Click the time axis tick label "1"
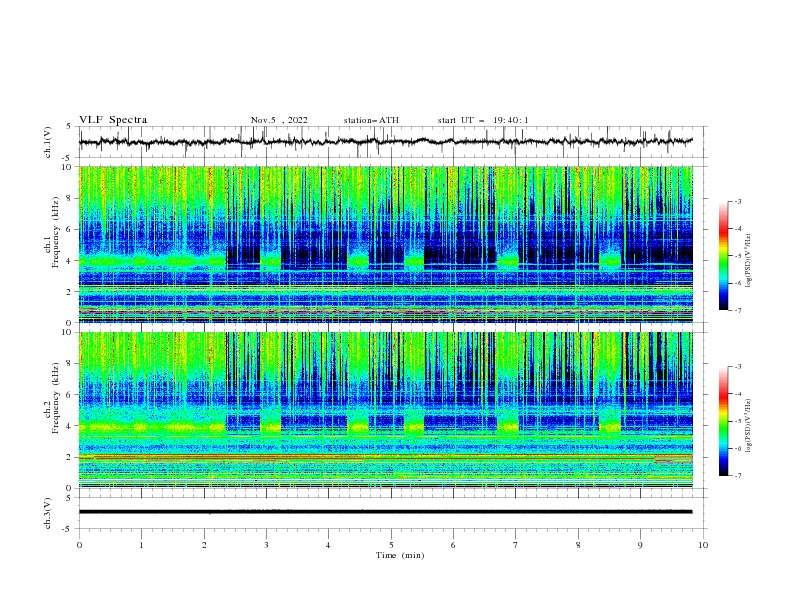 pyautogui.click(x=141, y=545)
